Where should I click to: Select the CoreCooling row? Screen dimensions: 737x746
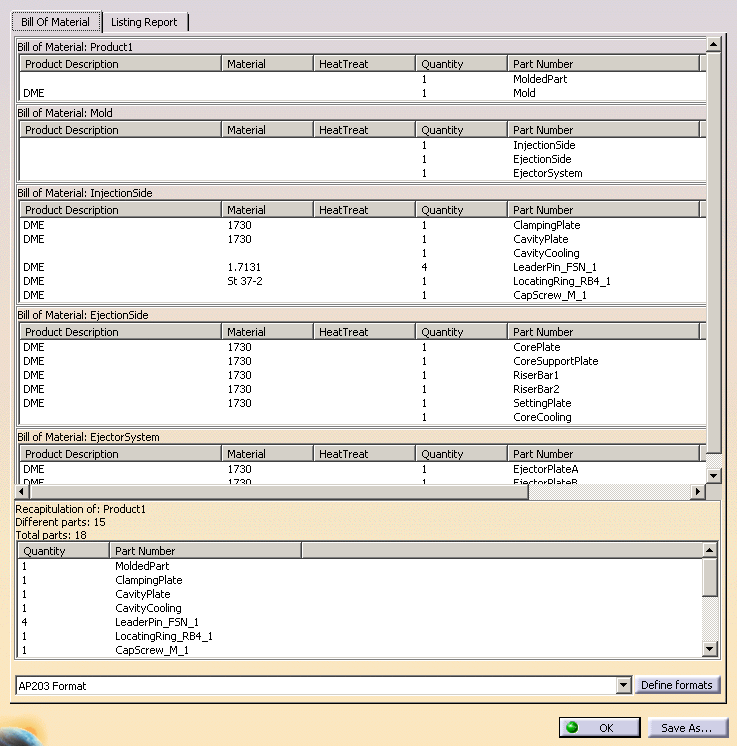363,417
